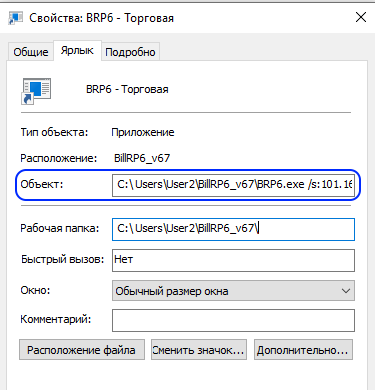Open the Сменить значок dialog

199,350
